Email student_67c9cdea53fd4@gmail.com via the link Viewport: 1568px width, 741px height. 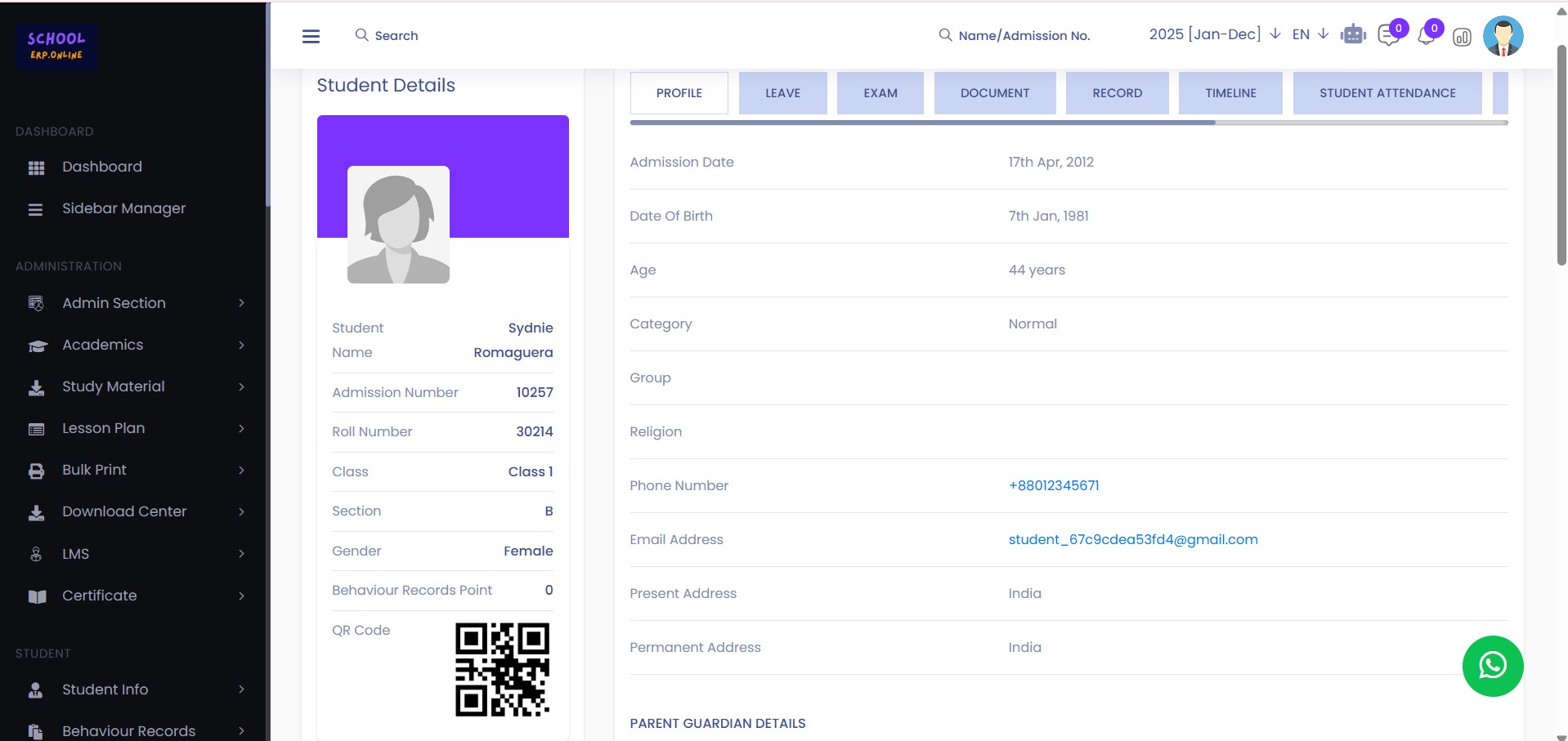[1133, 539]
